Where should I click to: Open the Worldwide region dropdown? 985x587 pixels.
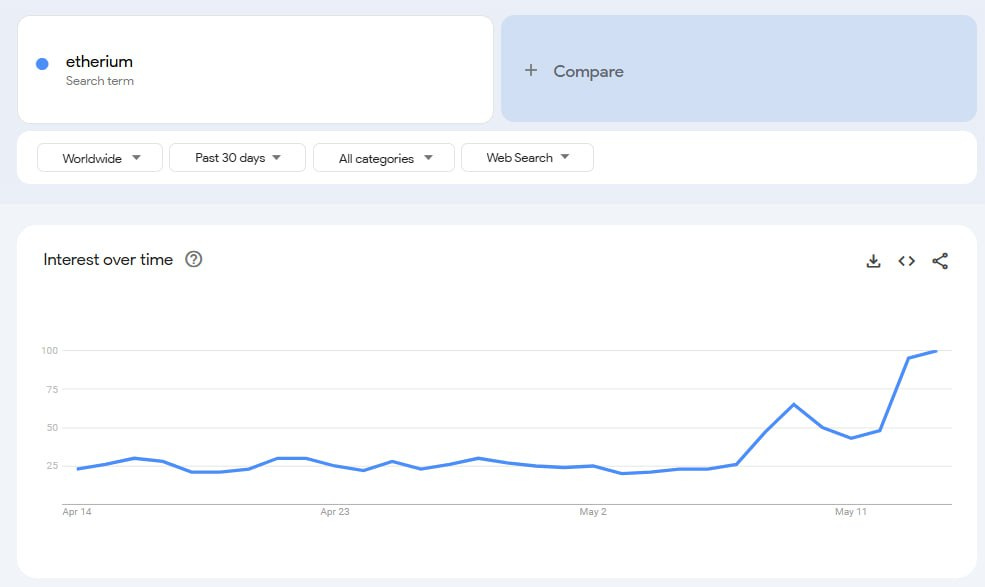[x=99, y=157]
